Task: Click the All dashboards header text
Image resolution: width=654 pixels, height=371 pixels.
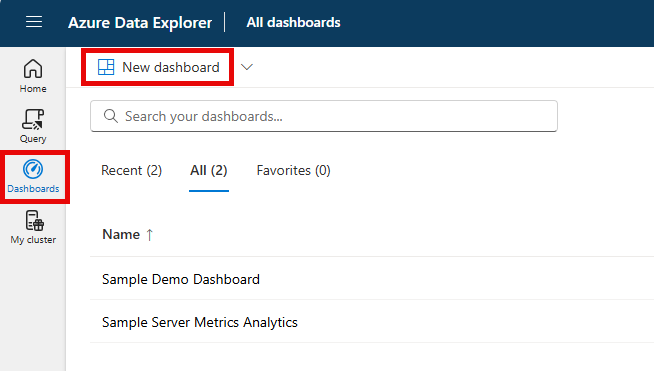Action: (x=293, y=23)
